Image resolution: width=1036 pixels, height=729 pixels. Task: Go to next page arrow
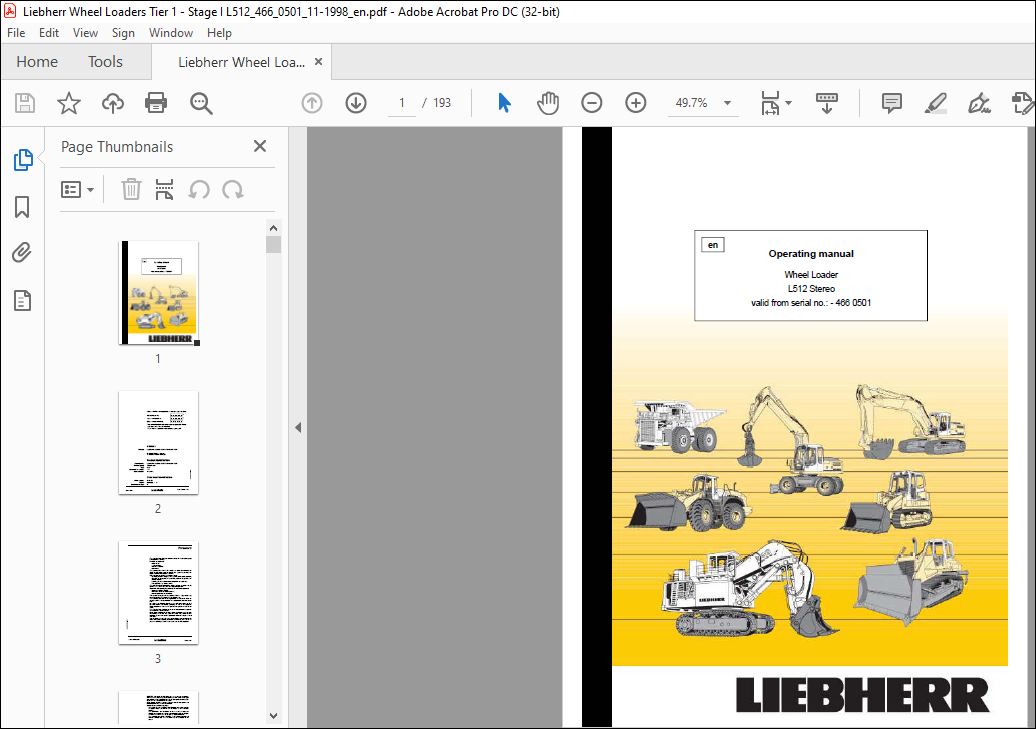coord(356,103)
